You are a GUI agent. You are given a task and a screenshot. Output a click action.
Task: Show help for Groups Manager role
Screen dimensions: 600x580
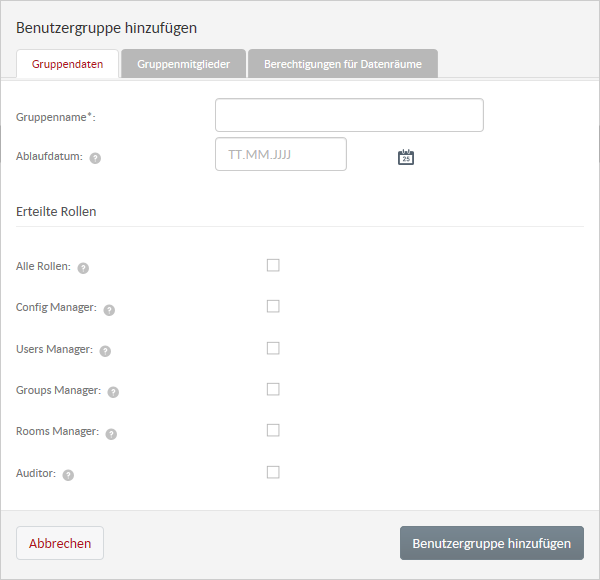(x=113, y=392)
